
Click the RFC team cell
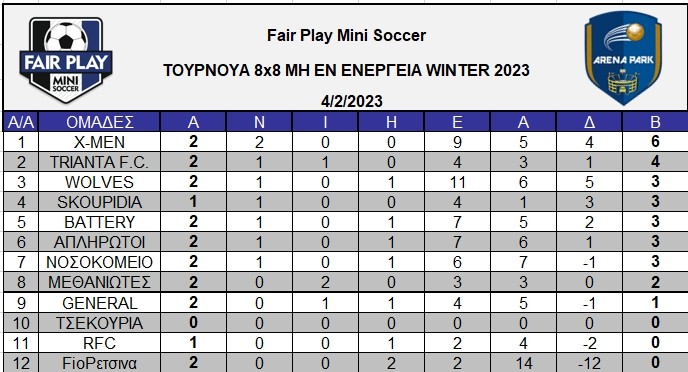(100, 343)
